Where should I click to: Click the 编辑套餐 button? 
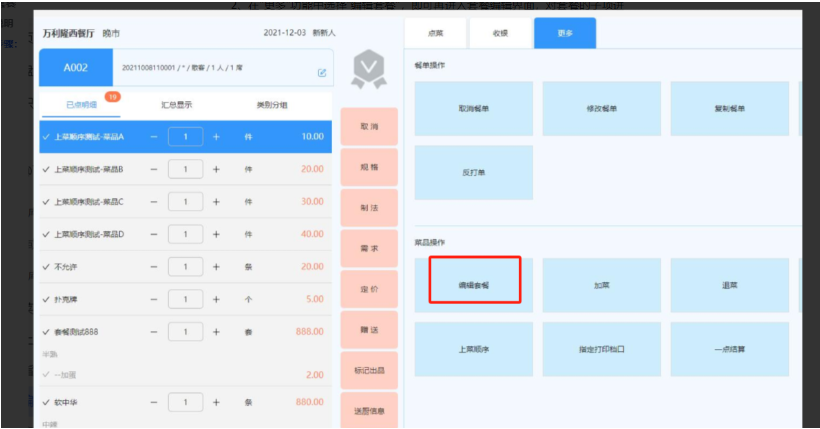click(474, 285)
